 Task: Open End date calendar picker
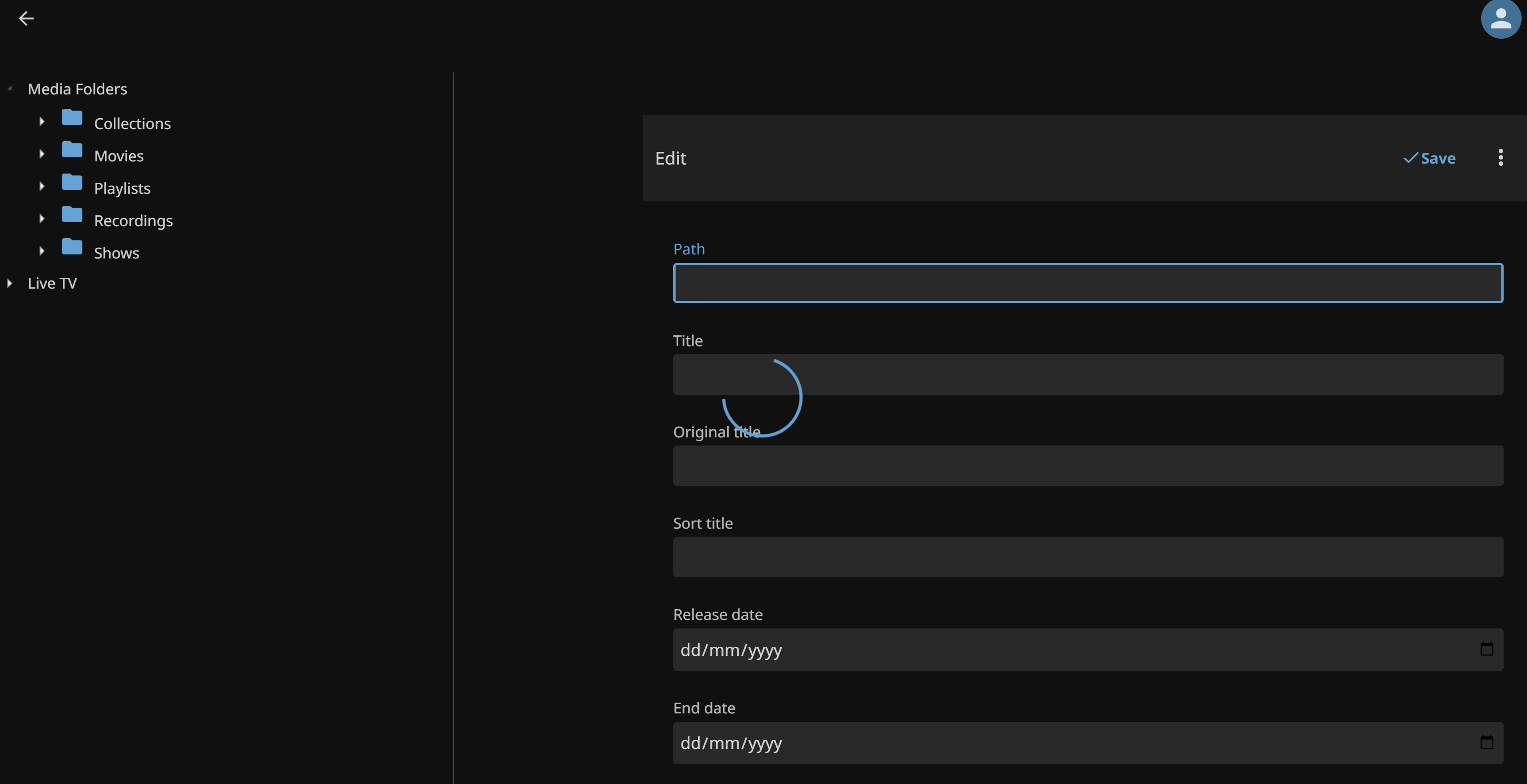point(1486,743)
